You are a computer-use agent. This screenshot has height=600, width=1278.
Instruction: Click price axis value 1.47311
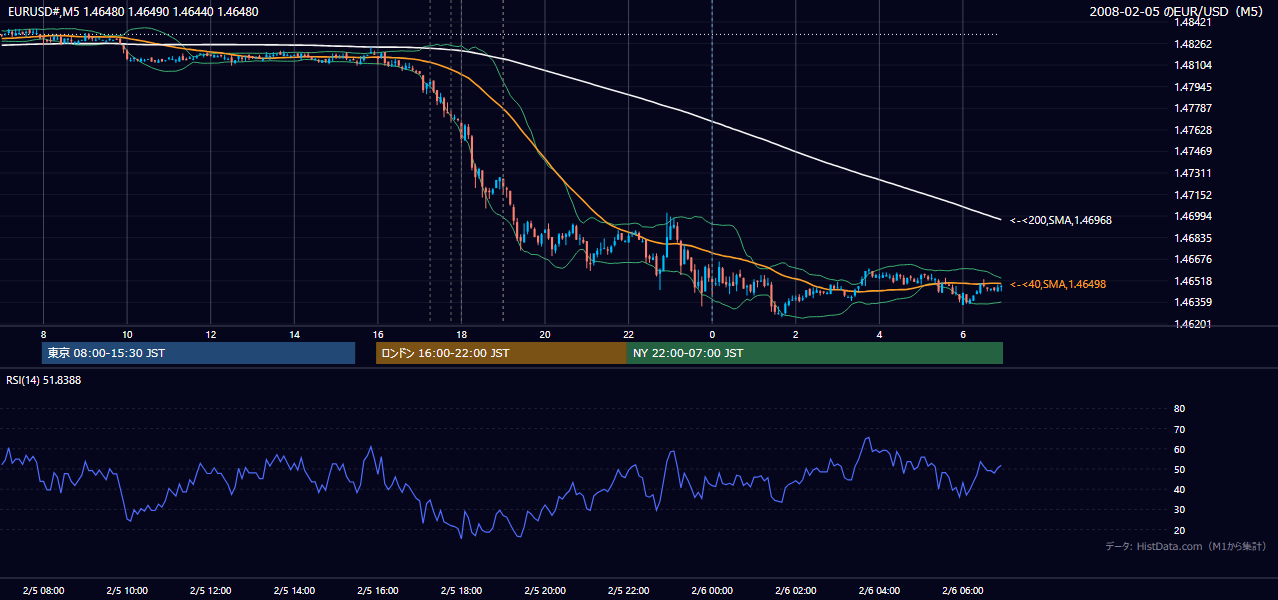tap(1193, 173)
